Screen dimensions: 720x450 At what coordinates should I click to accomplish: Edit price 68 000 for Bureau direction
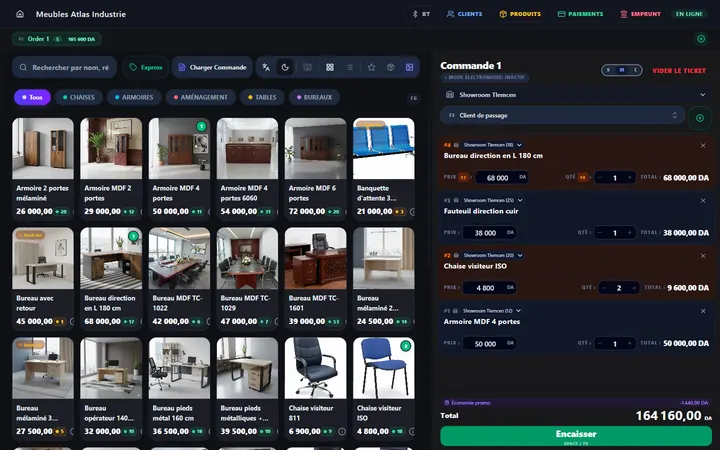[x=501, y=178]
